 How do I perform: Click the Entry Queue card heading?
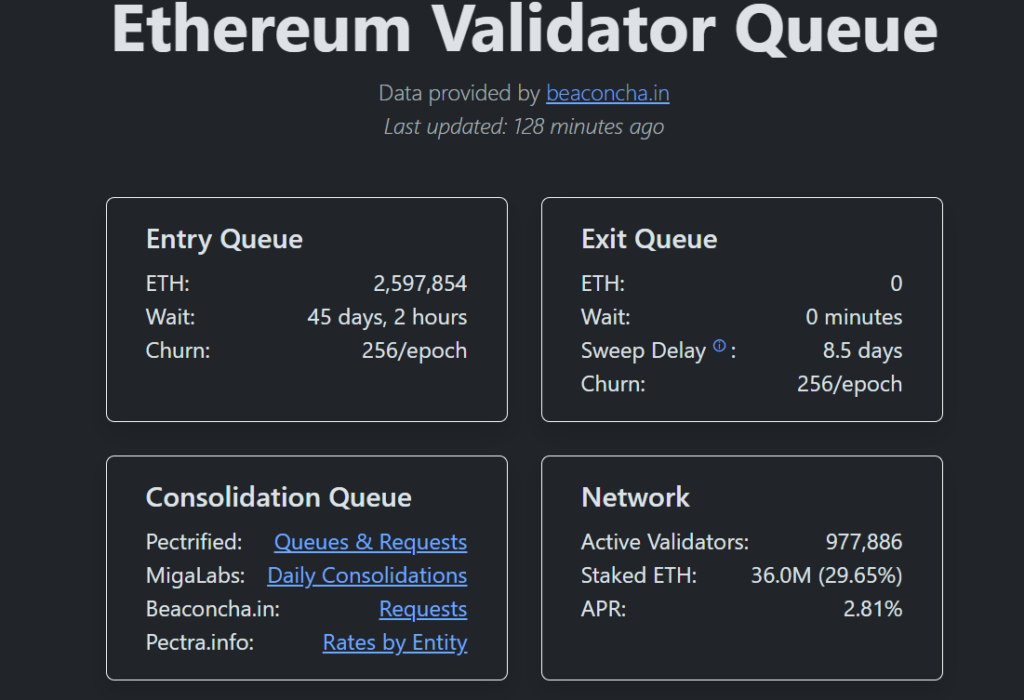pos(224,239)
